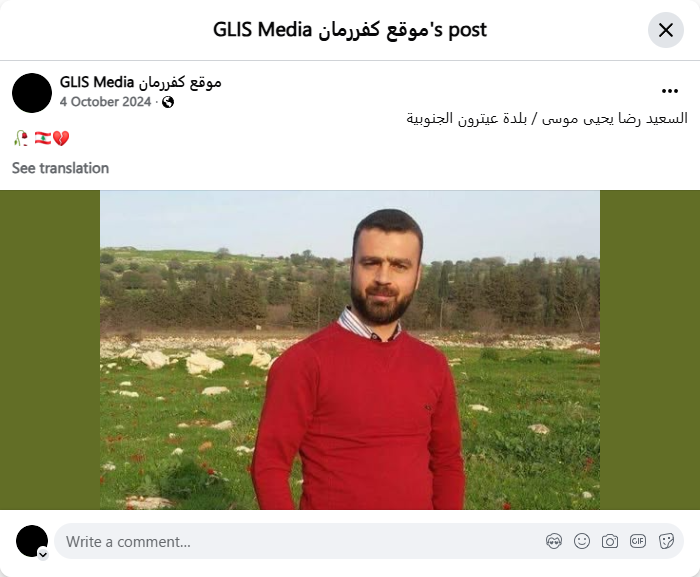Click the Arabic post caption text
This screenshot has width=700, height=577.
coord(547,119)
